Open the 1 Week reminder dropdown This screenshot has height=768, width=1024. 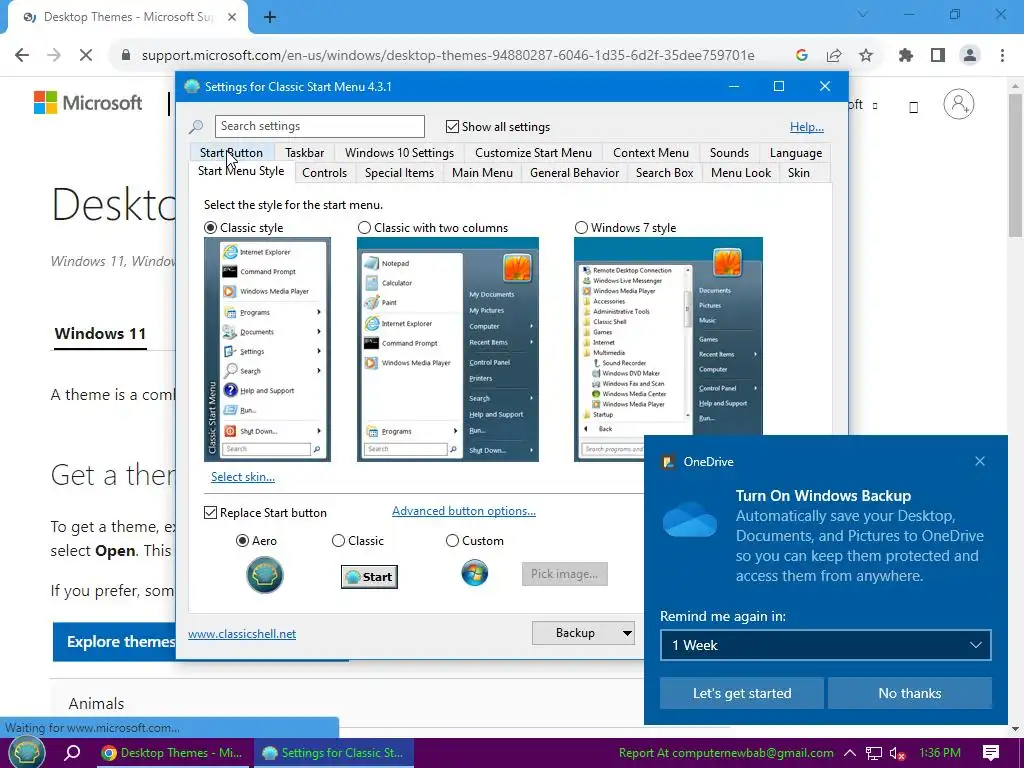tap(825, 645)
